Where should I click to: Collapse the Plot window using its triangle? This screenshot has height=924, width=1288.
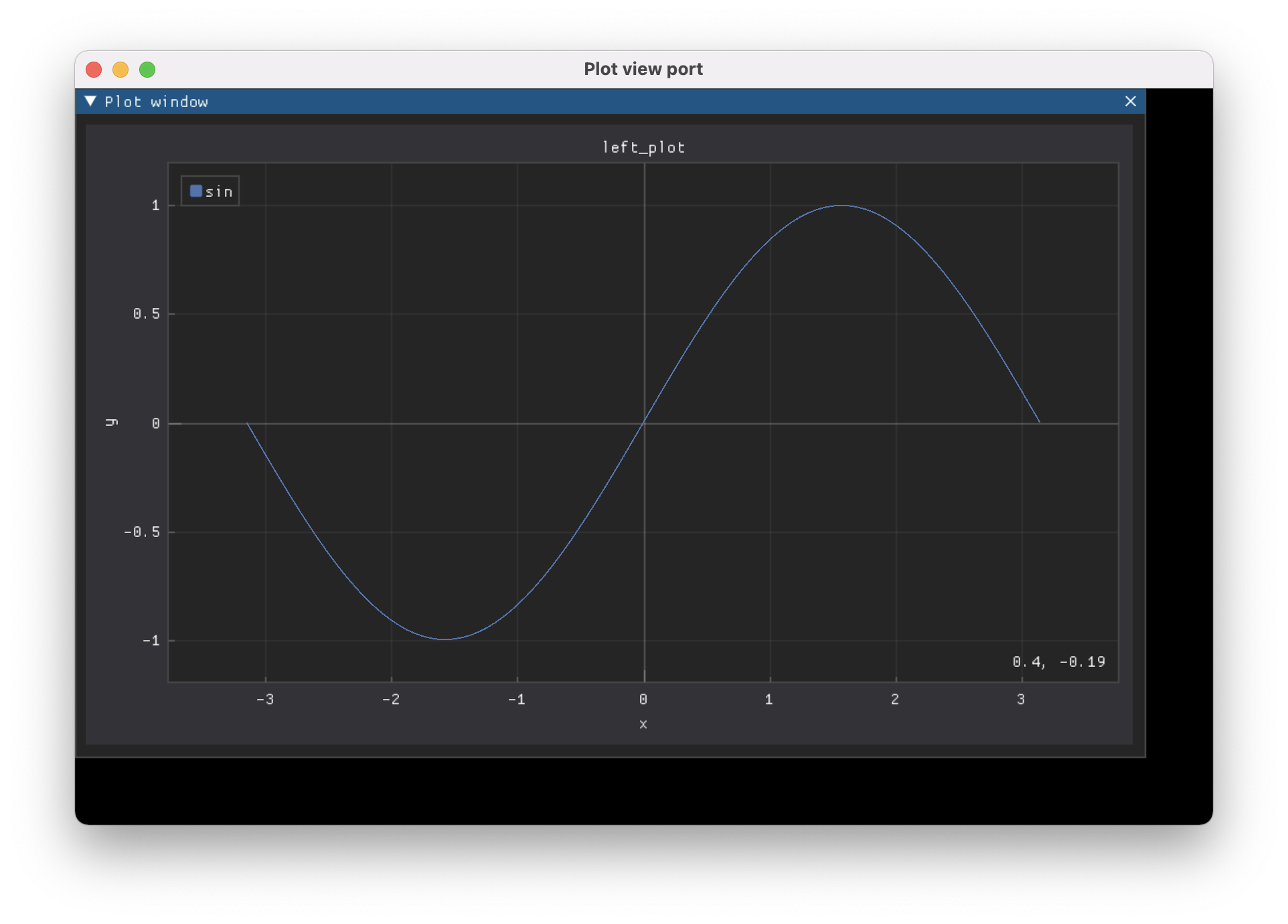pyautogui.click(x=90, y=101)
